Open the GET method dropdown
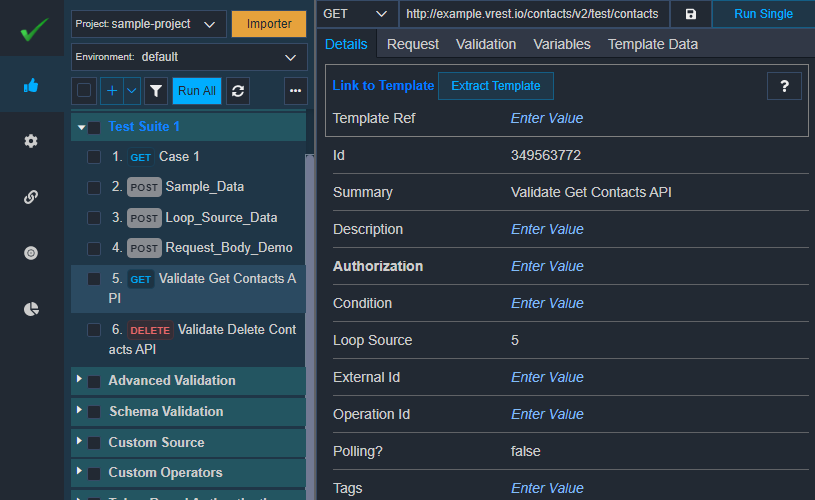The image size is (815, 500). tap(357, 14)
